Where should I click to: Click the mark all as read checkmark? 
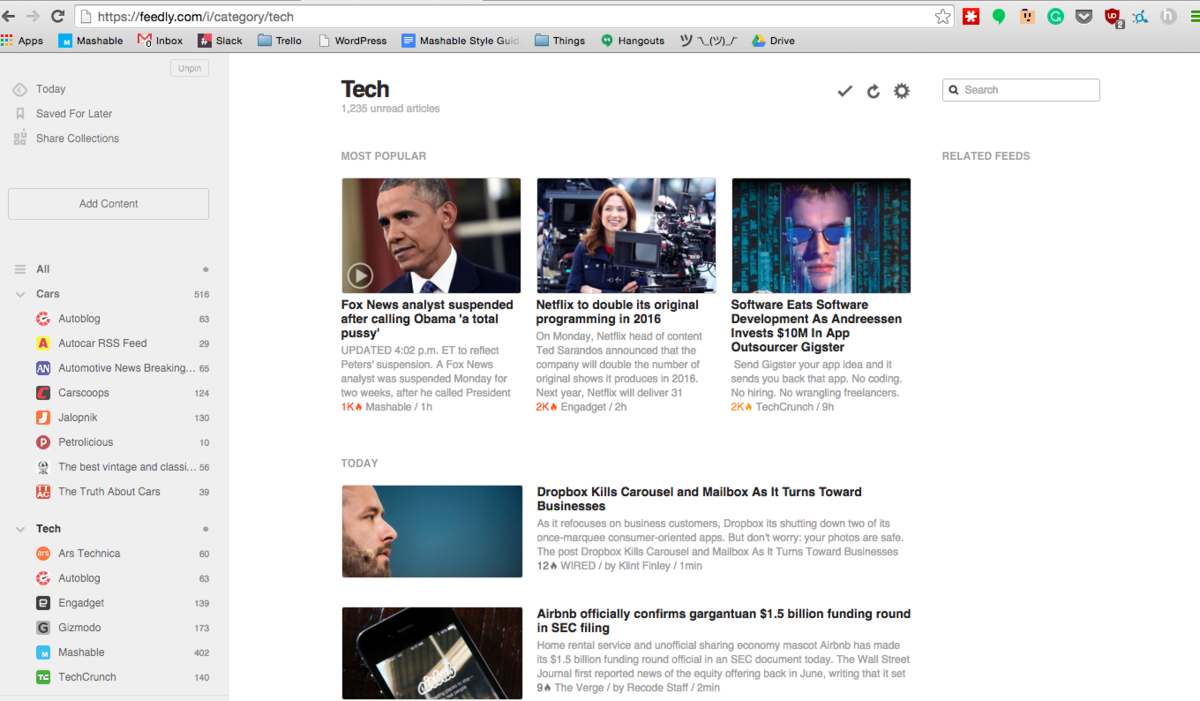[x=845, y=91]
